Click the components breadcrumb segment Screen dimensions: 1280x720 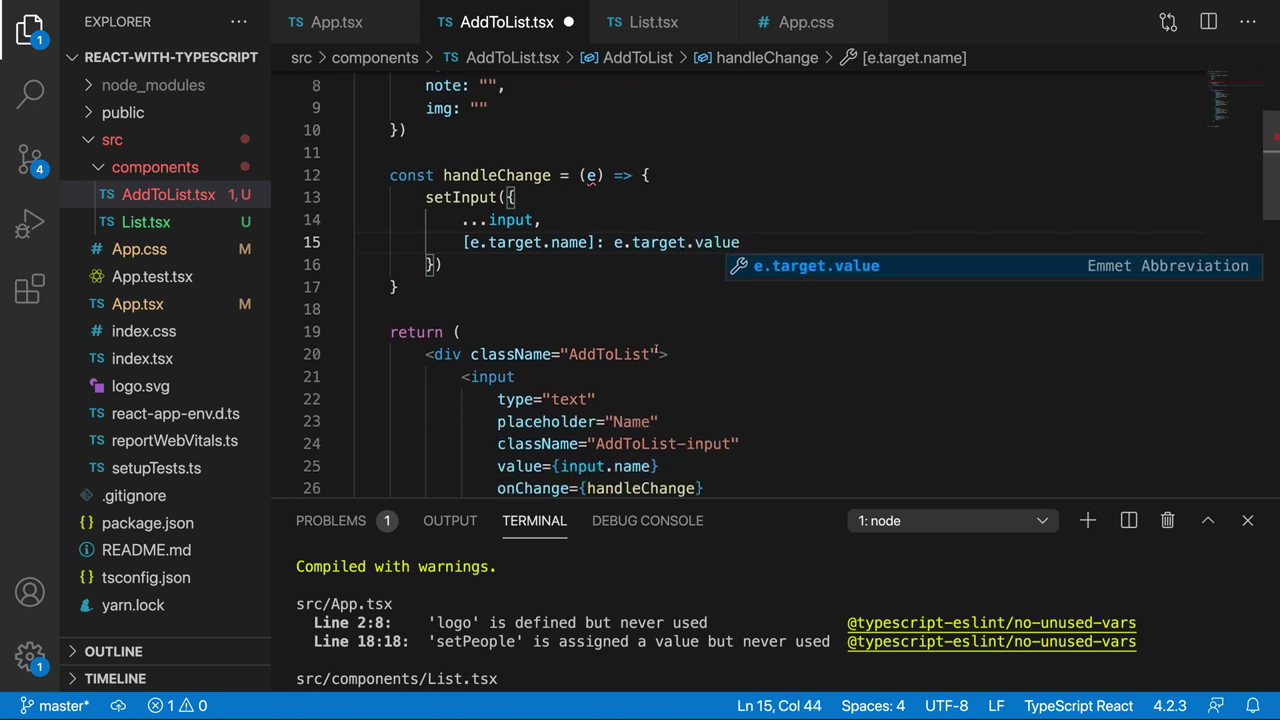[375, 58]
